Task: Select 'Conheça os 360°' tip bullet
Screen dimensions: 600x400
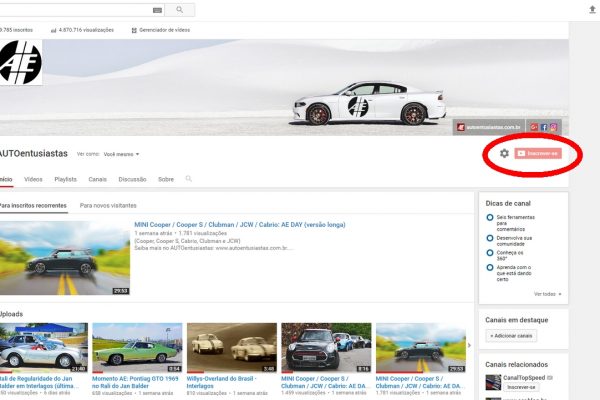Action: 489,254
